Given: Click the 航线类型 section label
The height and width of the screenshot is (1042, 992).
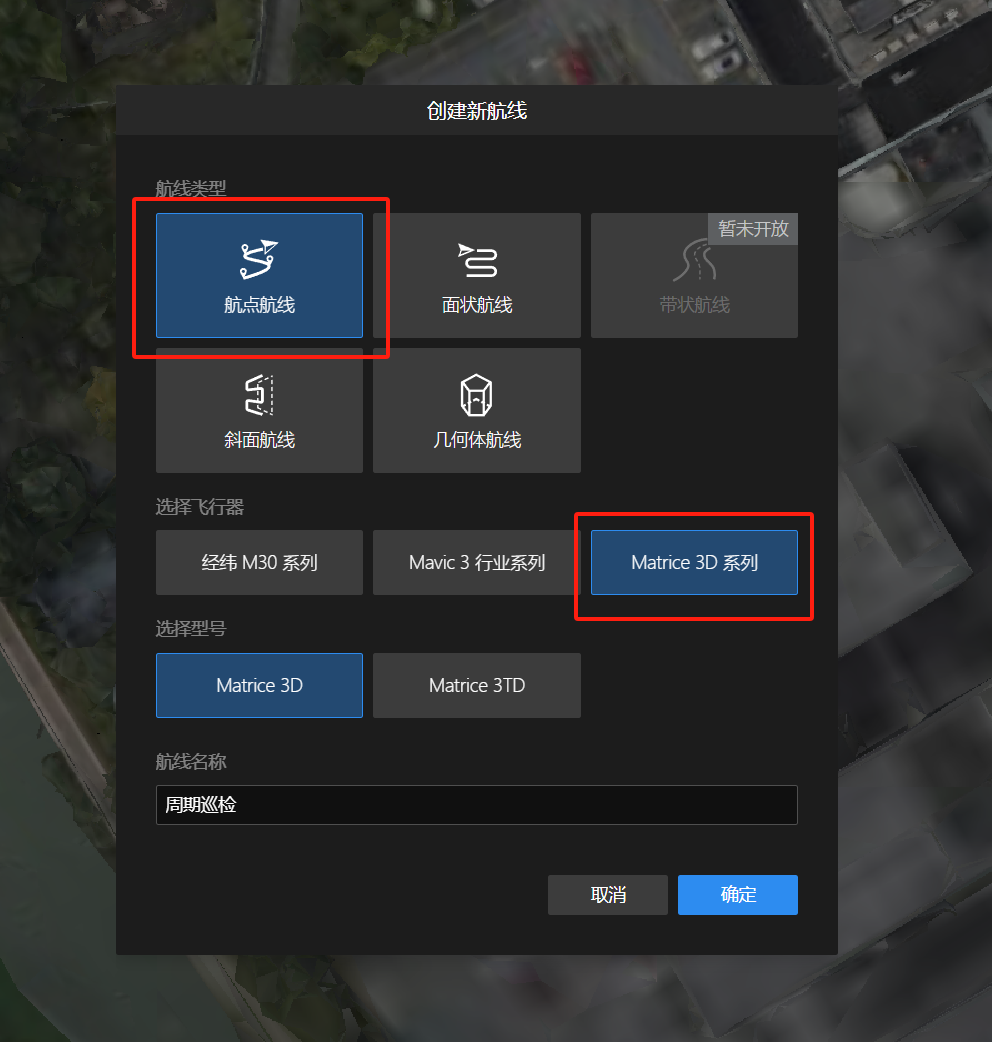Looking at the screenshot, I should coord(191,189).
